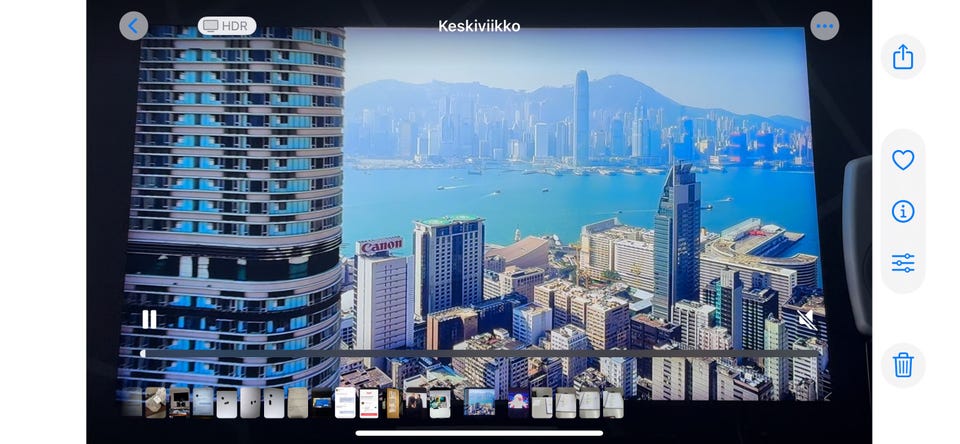Show video info with the i icon
The width and height of the screenshot is (960, 444).
(x=903, y=211)
